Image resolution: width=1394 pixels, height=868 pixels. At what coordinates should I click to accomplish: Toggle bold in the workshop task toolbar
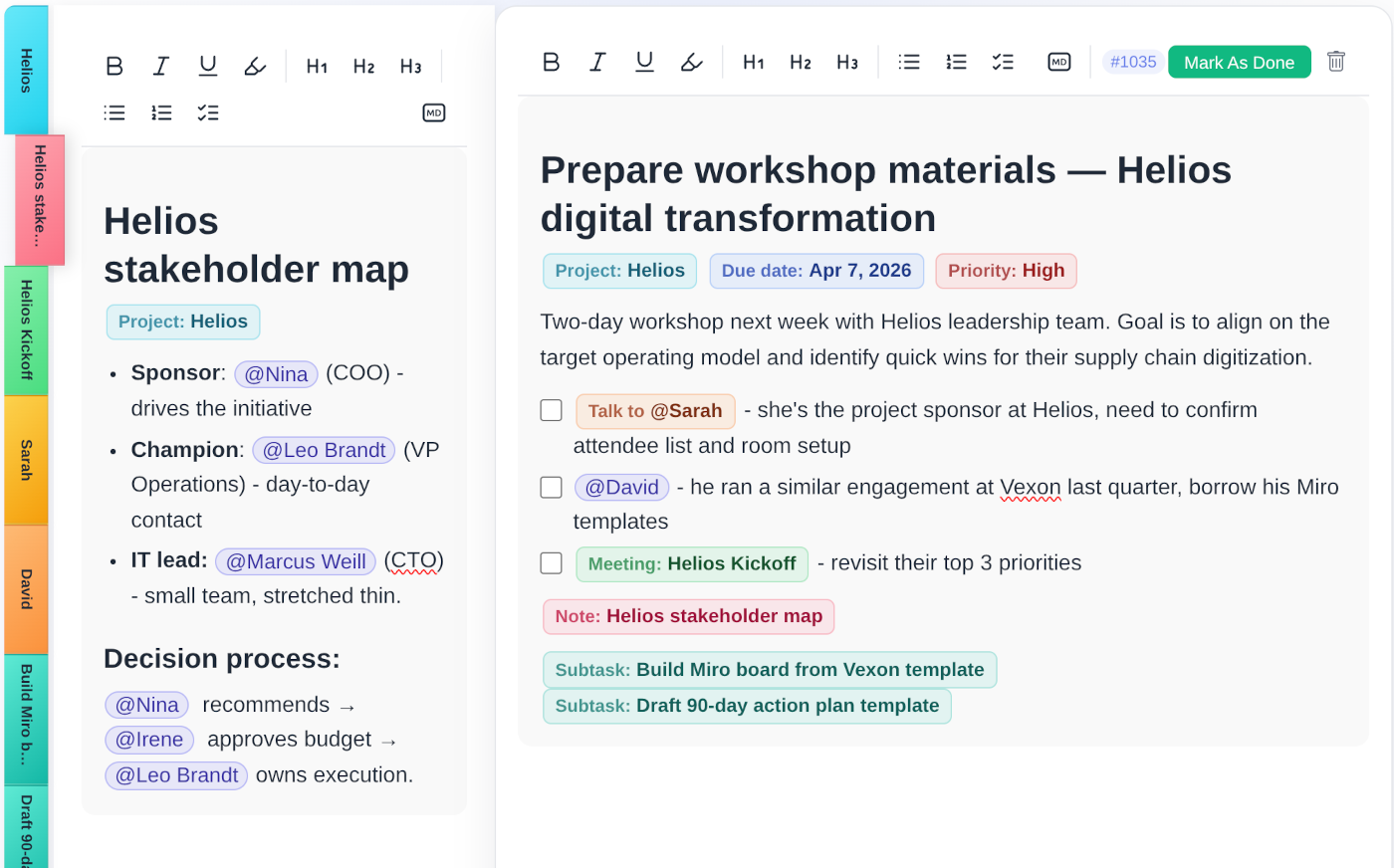tap(551, 62)
